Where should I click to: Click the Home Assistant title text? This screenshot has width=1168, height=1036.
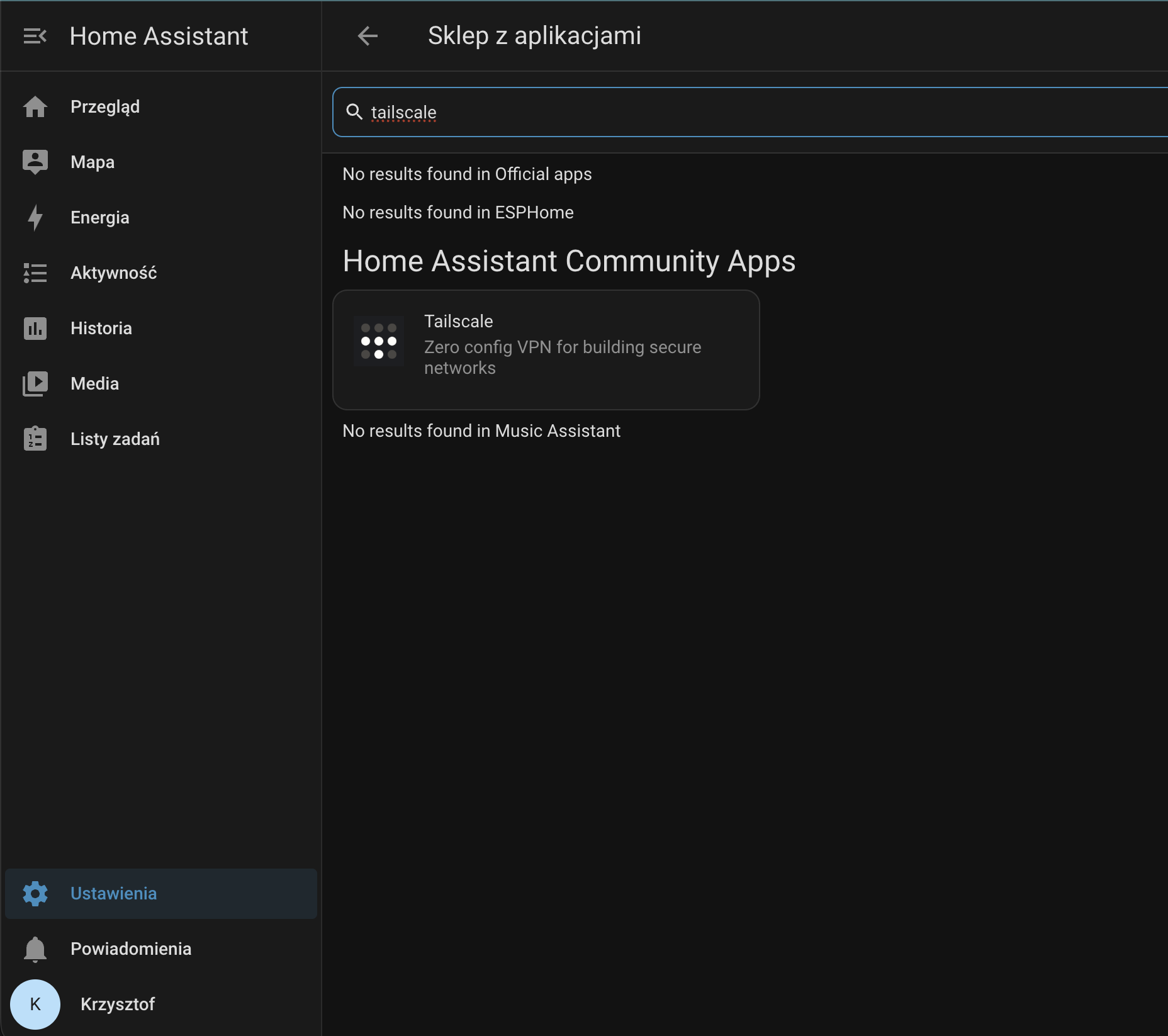[x=159, y=36]
